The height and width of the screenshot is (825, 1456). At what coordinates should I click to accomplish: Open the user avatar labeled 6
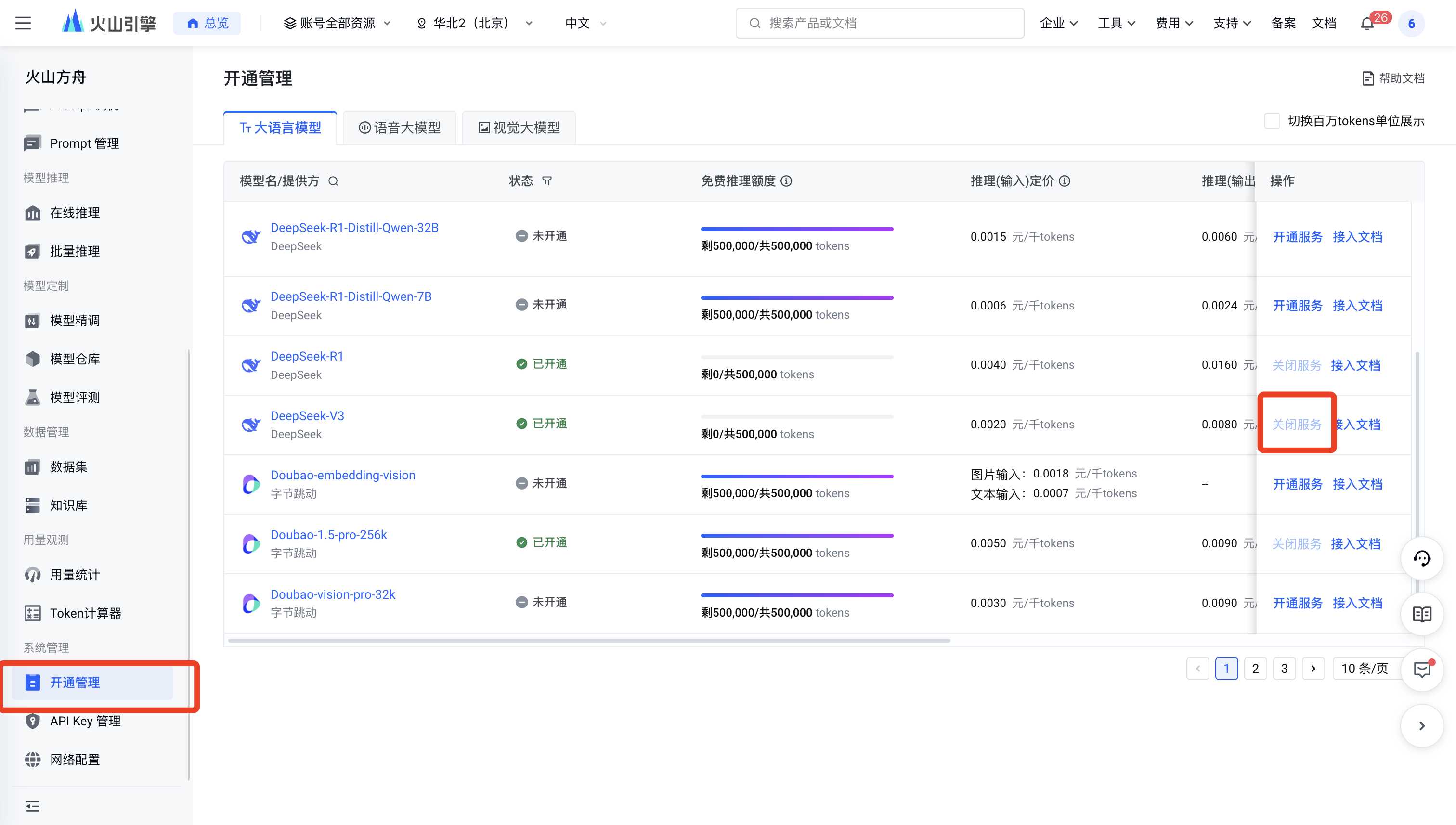coord(1411,23)
